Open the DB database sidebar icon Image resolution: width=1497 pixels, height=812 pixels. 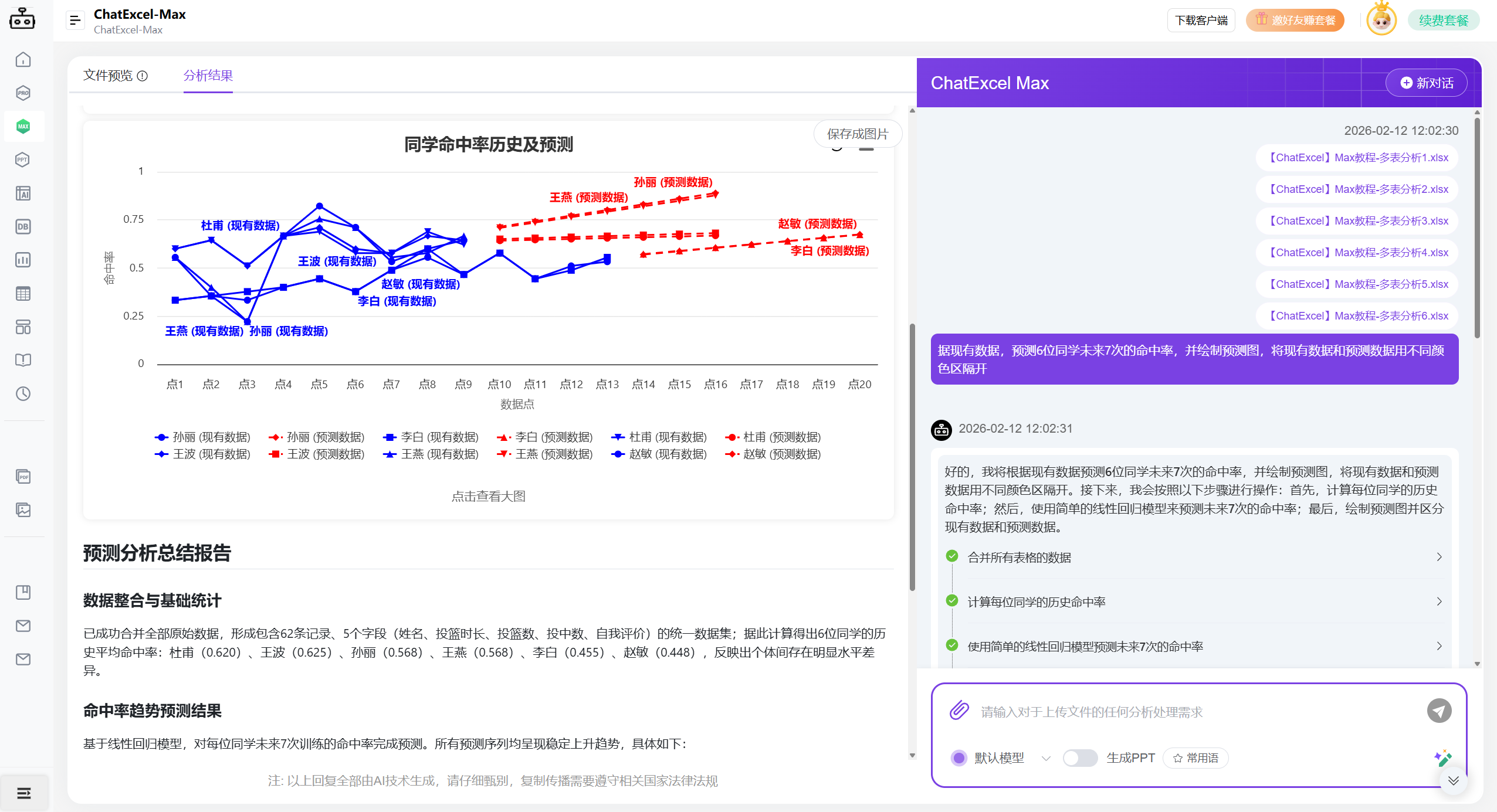tap(23, 227)
